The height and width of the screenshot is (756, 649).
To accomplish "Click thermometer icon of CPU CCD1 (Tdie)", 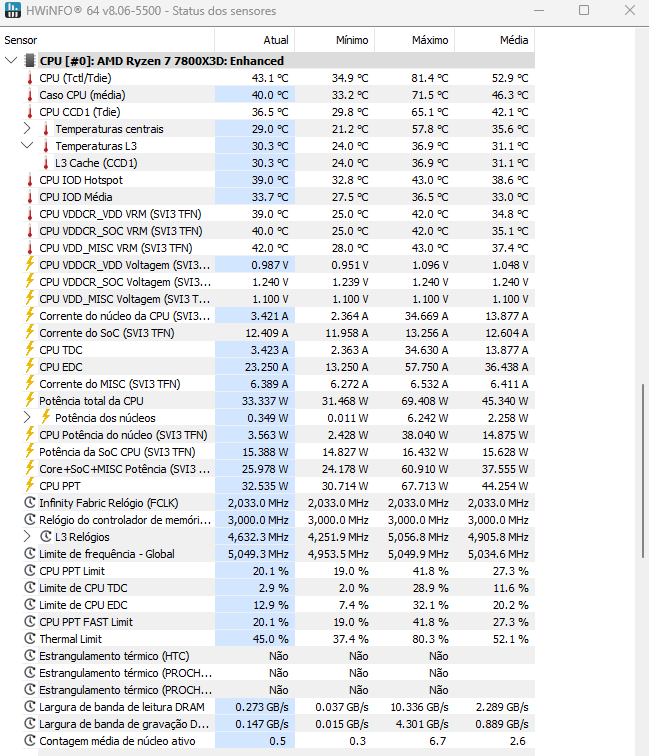I will [30, 112].
